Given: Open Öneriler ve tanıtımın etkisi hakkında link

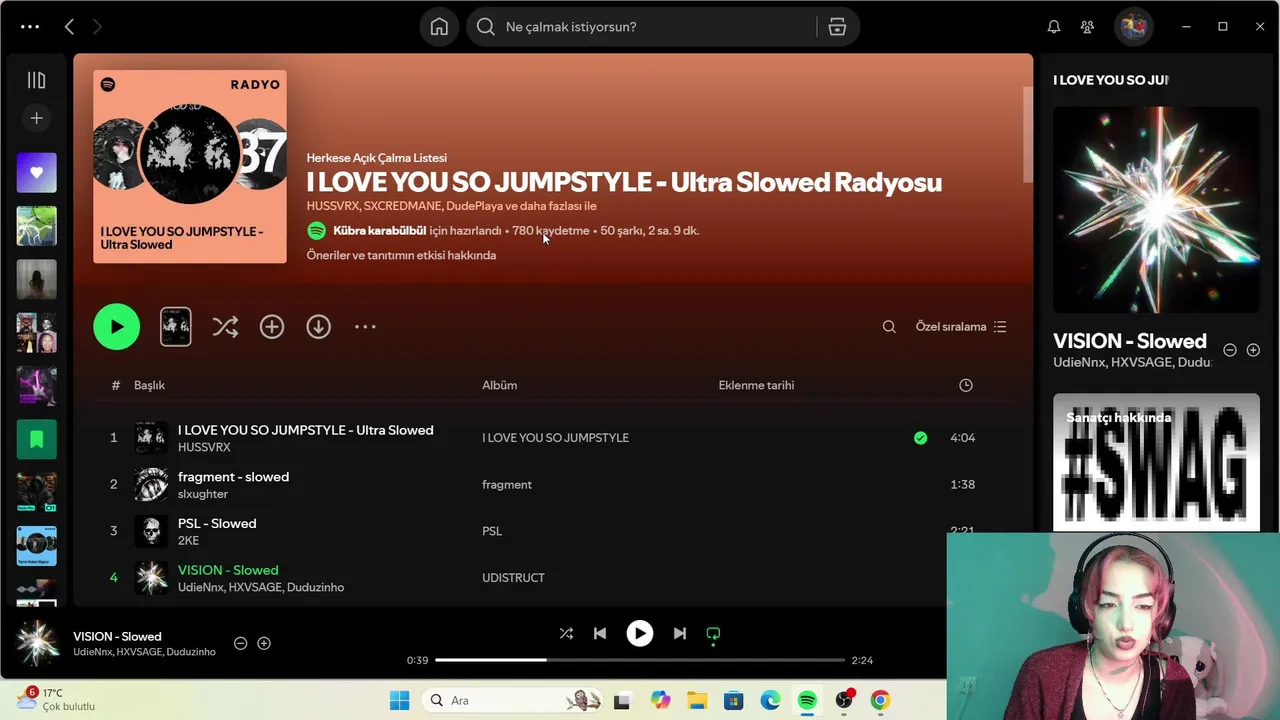Looking at the screenshot, I should [x=401, y=255].
